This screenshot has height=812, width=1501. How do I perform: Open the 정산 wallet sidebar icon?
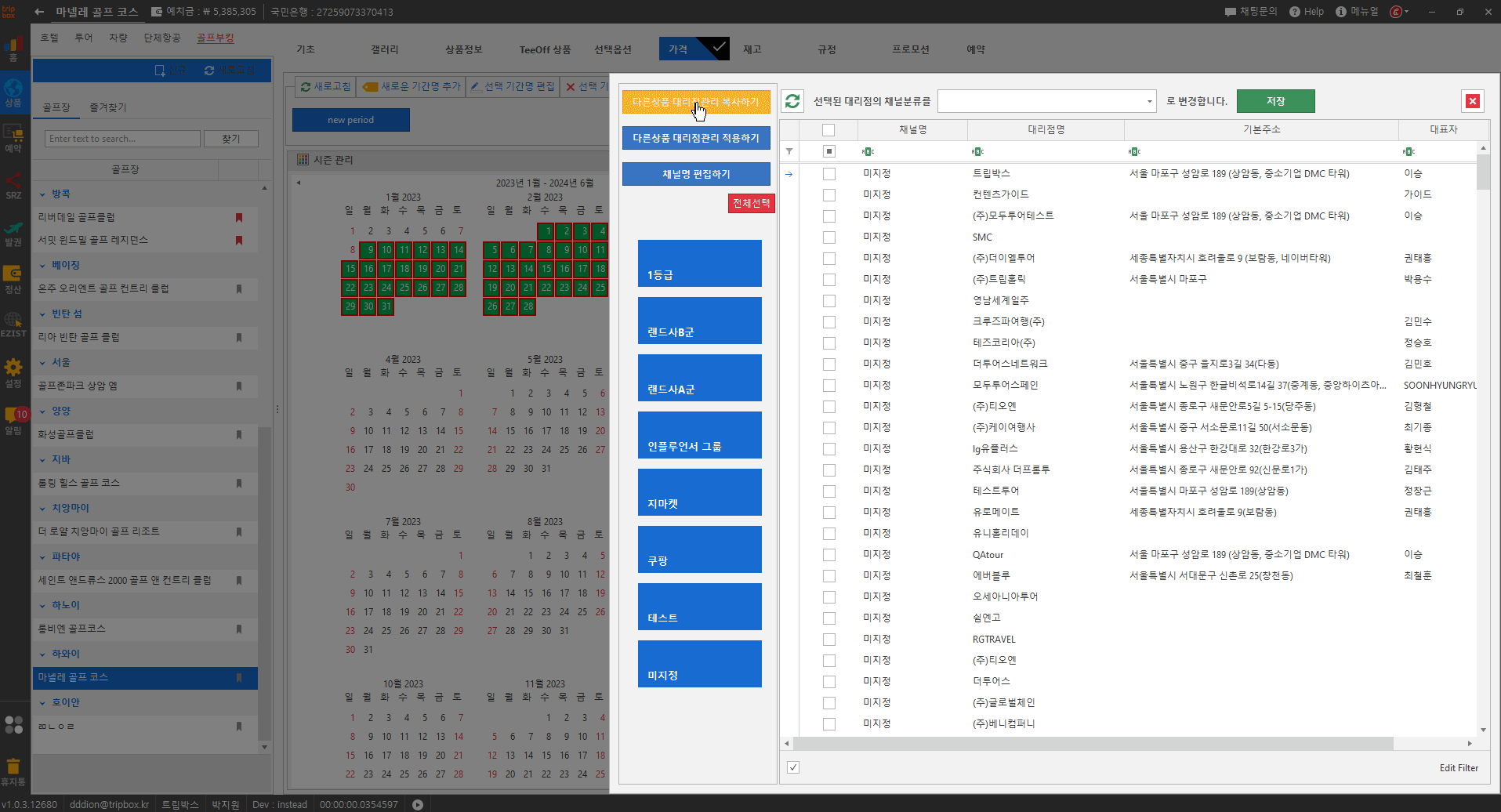[13, 279]
